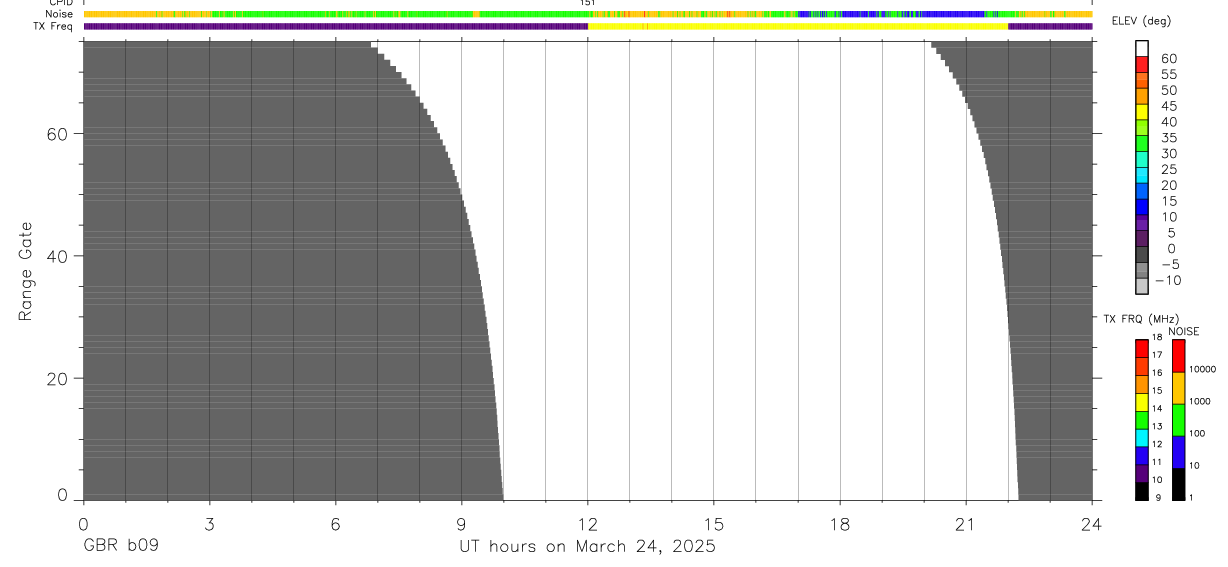The image size is (1228, 567).
Task: Click the black swatch in the NOISE color bar
Action: (1179, 484)
